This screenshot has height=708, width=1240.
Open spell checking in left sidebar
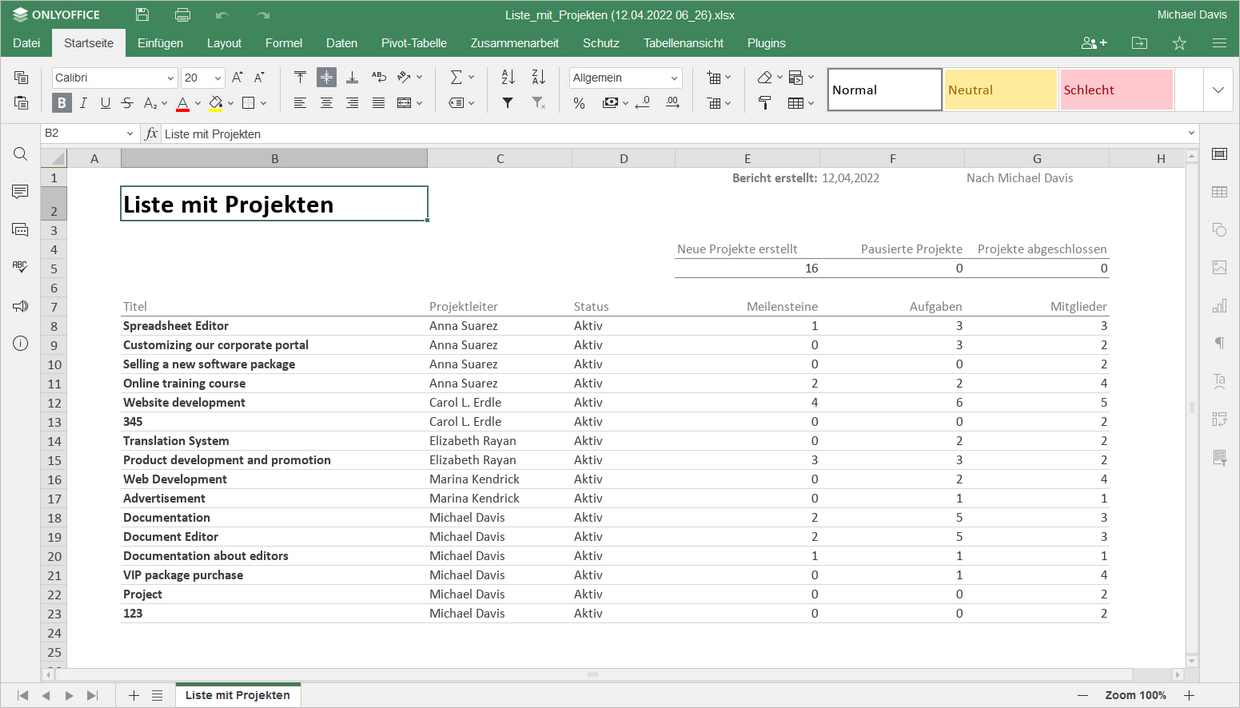point(20,267)
